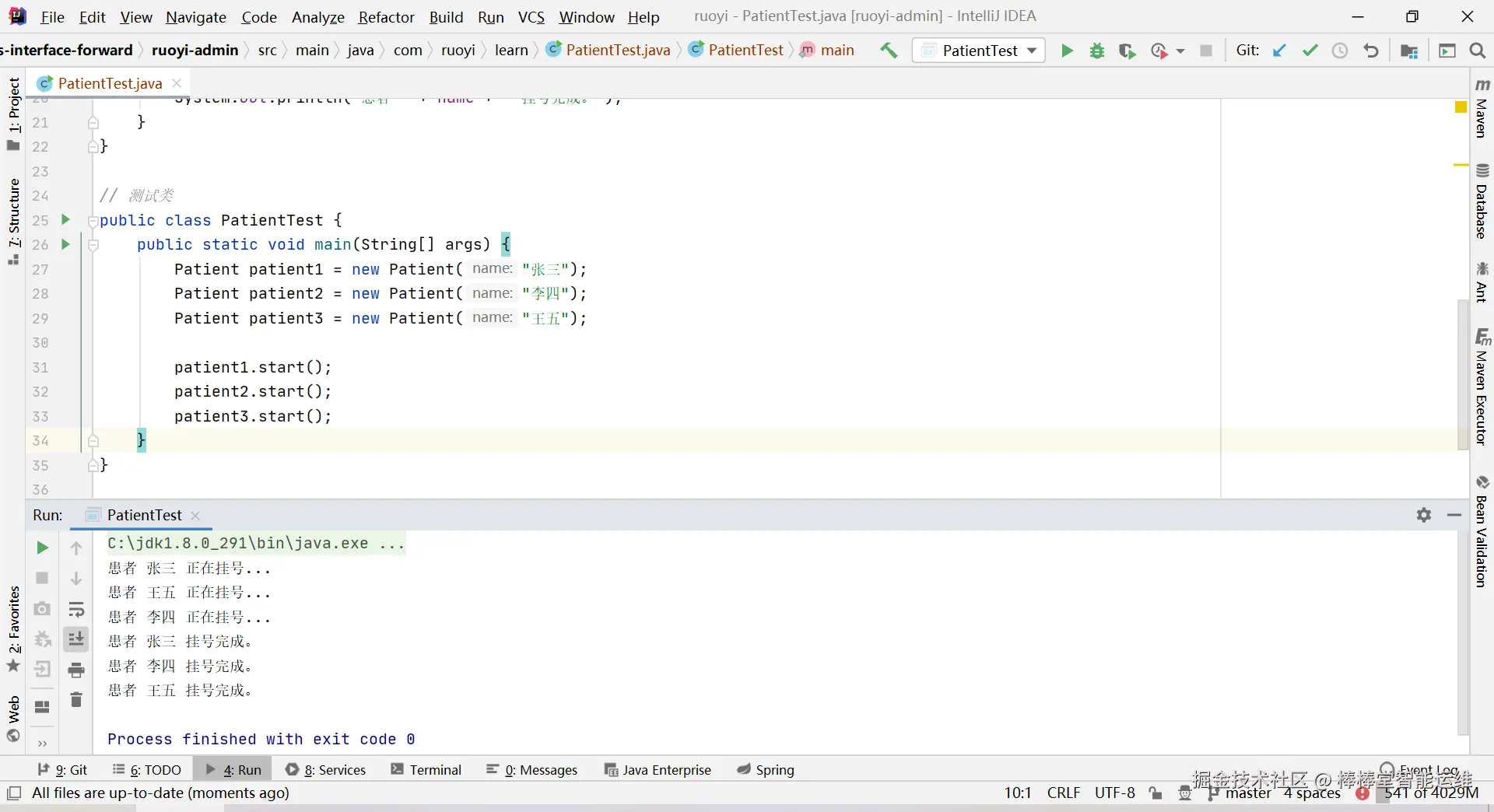Expand the profiler dropdown arrow in toolbar
Viewport: 1494px width, 812px height.
pyautogui.click(x=1180, y=51)
